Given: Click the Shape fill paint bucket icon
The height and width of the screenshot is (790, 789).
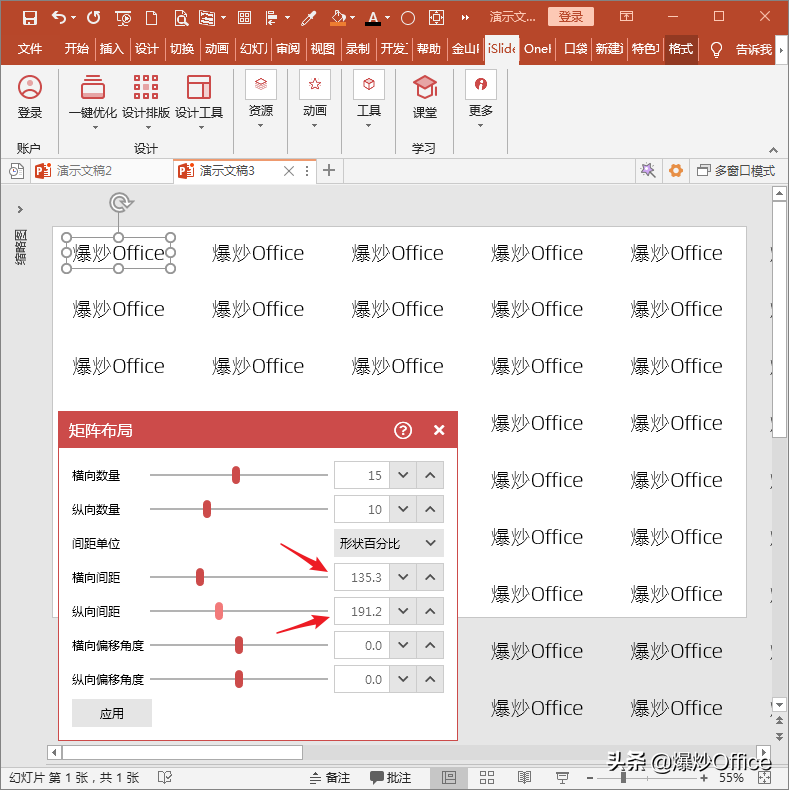Looking at the screenshot, I should pos(338,18).
